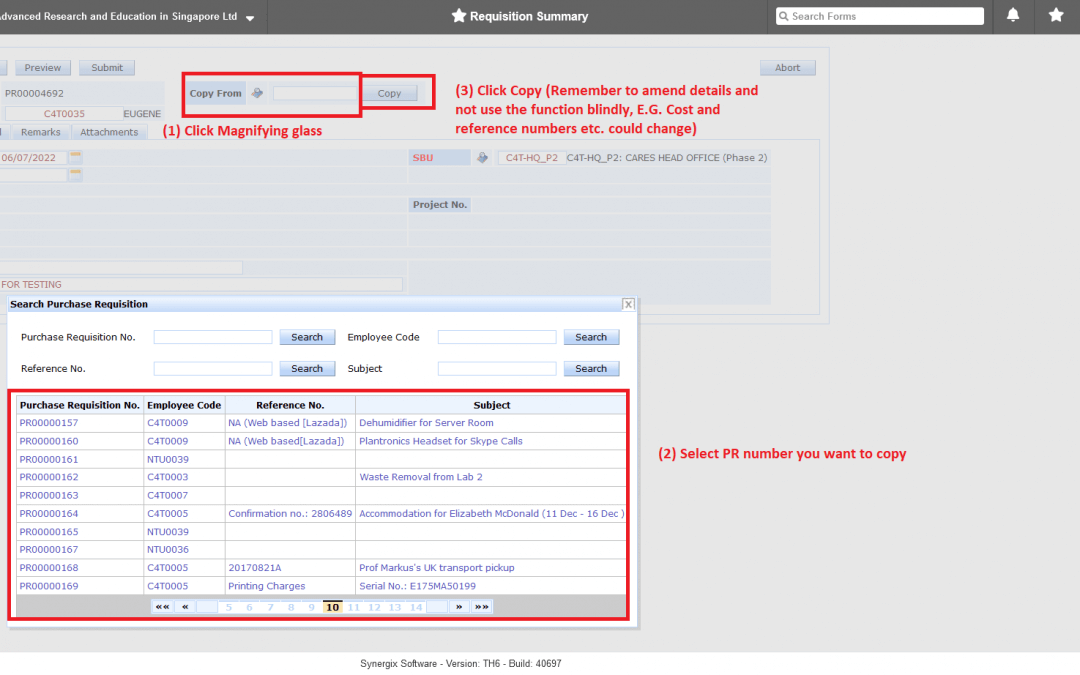
Task: Select requisition PR00000168
Action: pos(49,568)
